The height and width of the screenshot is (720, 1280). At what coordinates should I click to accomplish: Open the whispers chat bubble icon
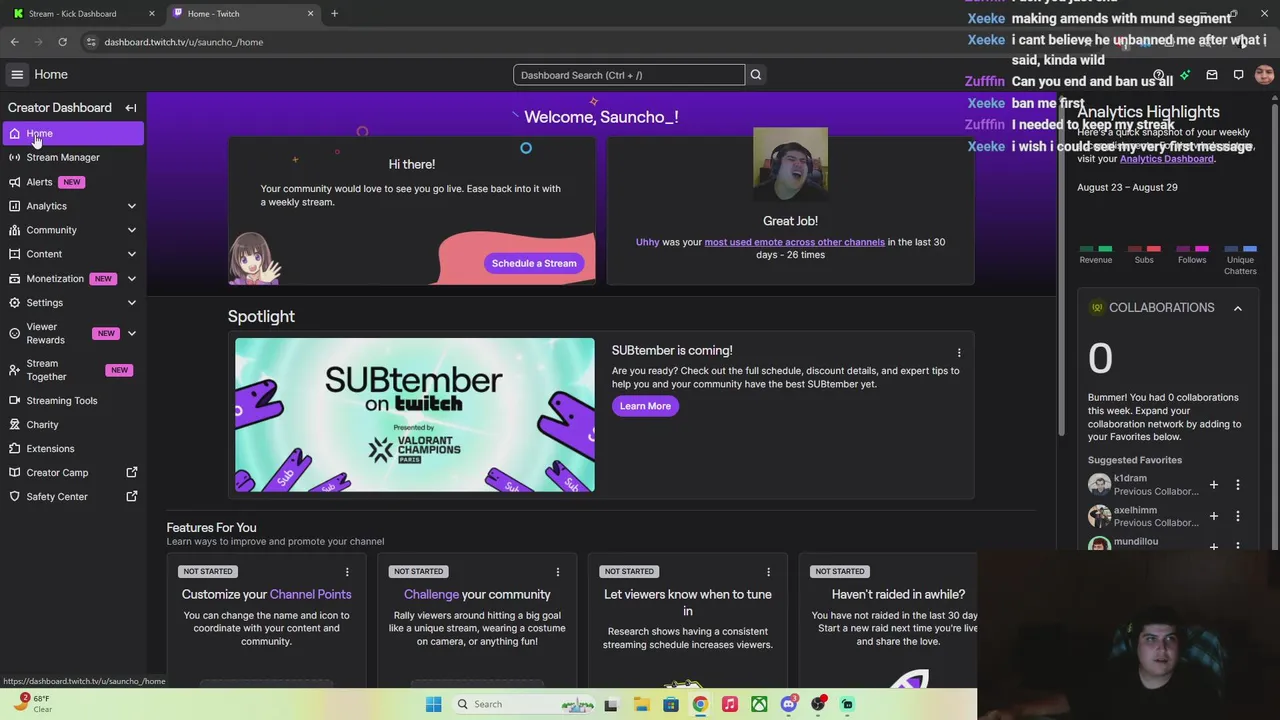[1238, 75]
